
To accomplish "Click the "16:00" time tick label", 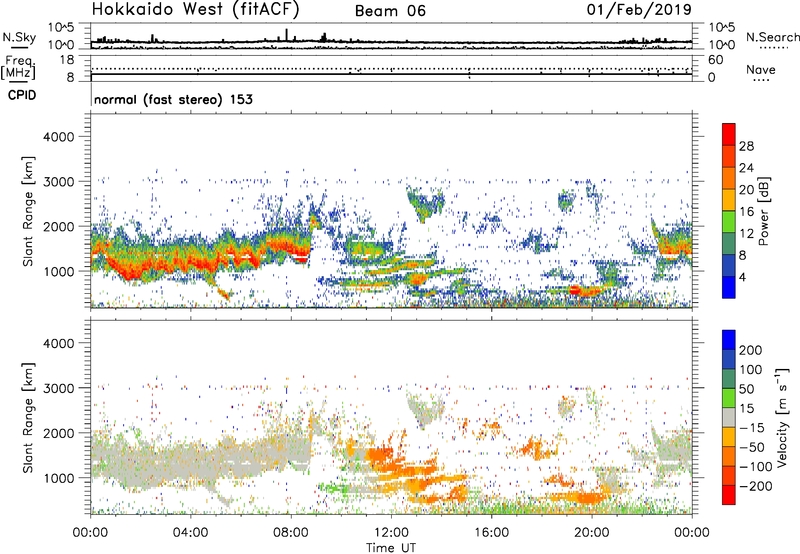I will click(491, 533).
